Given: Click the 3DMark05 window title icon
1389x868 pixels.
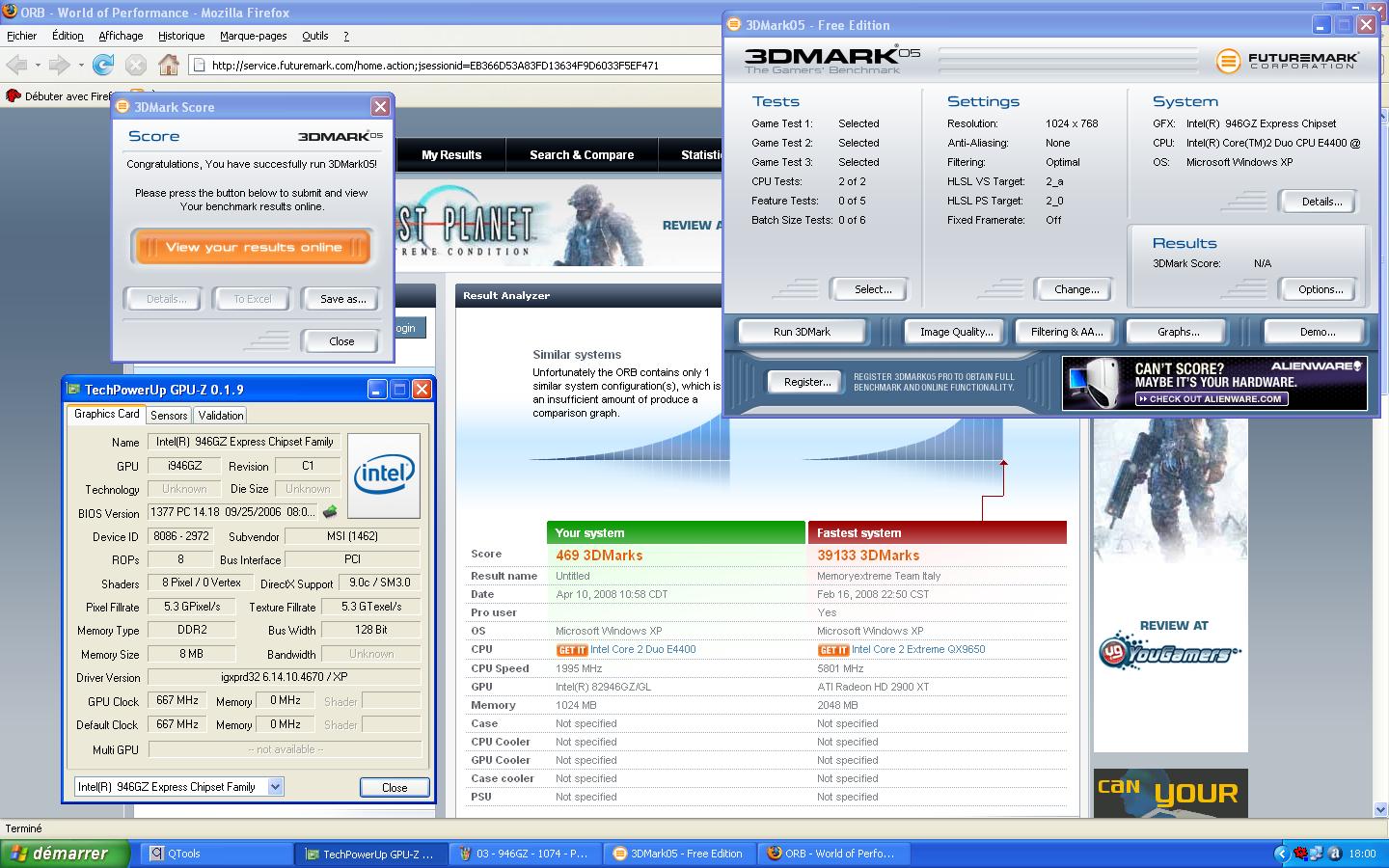Looking at the screenshot, I should pos(733,25).
